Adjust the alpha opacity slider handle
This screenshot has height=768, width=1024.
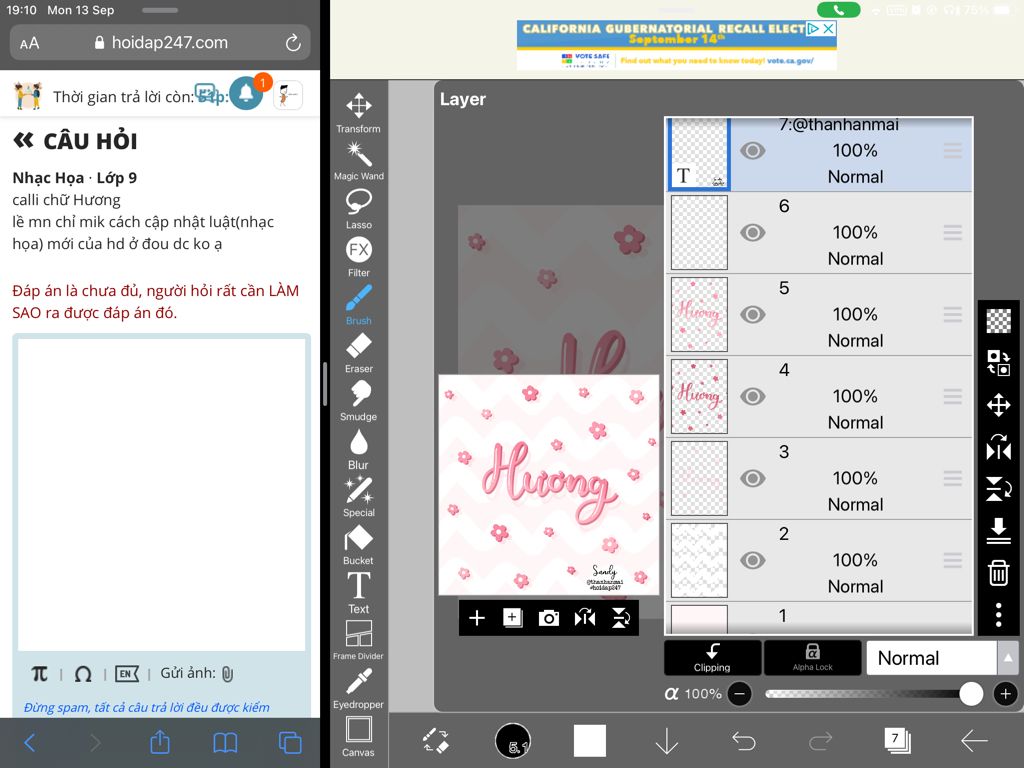(x=971, y=694)
